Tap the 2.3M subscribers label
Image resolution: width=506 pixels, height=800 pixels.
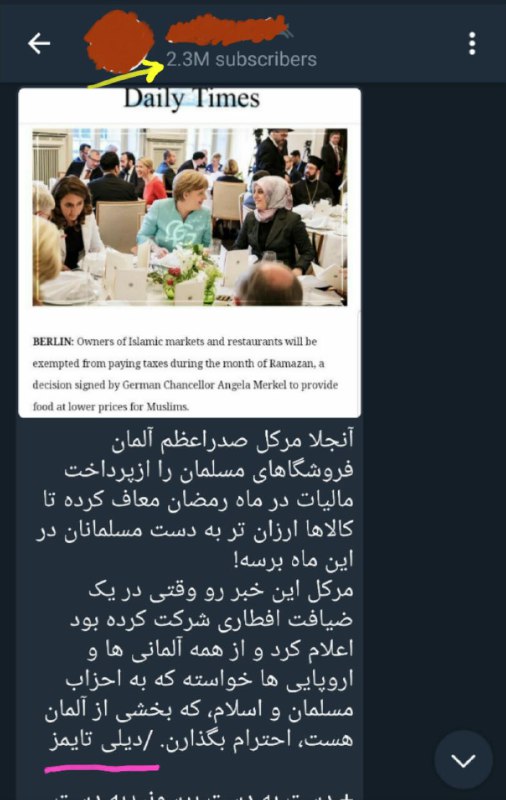coord(241,60)
